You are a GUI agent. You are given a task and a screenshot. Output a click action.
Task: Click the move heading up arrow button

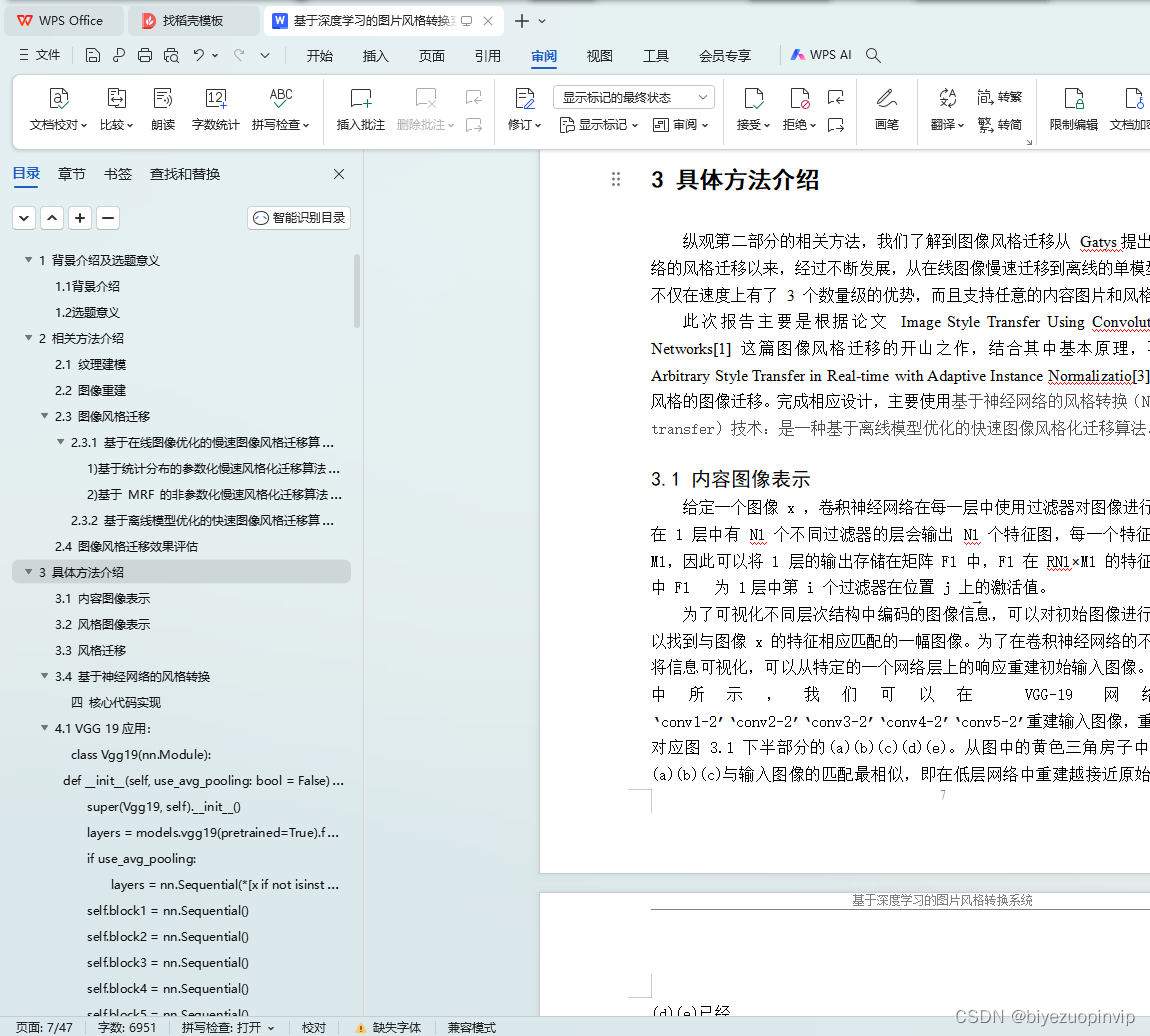point(52,218)
